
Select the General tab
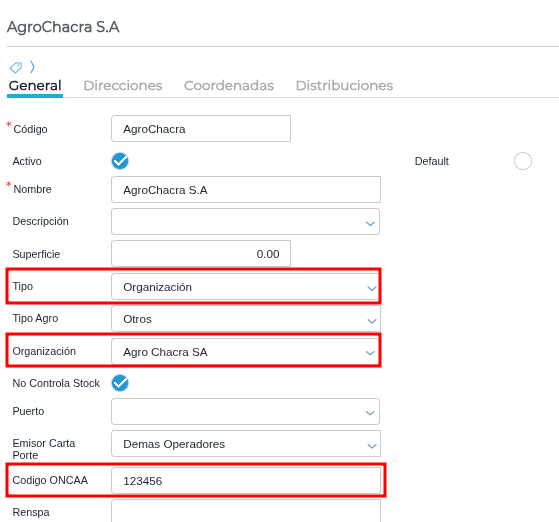click(x=35, y=86)
